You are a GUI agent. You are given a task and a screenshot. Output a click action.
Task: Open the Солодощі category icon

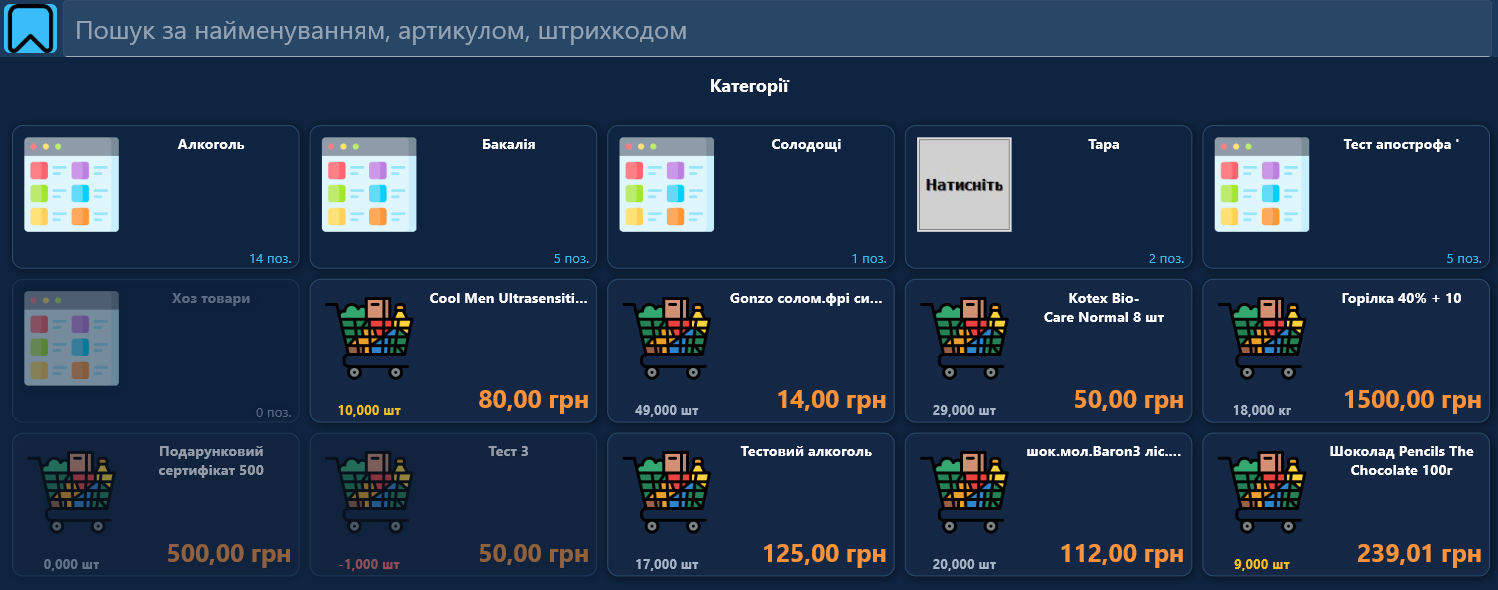(x=667, y=185)
